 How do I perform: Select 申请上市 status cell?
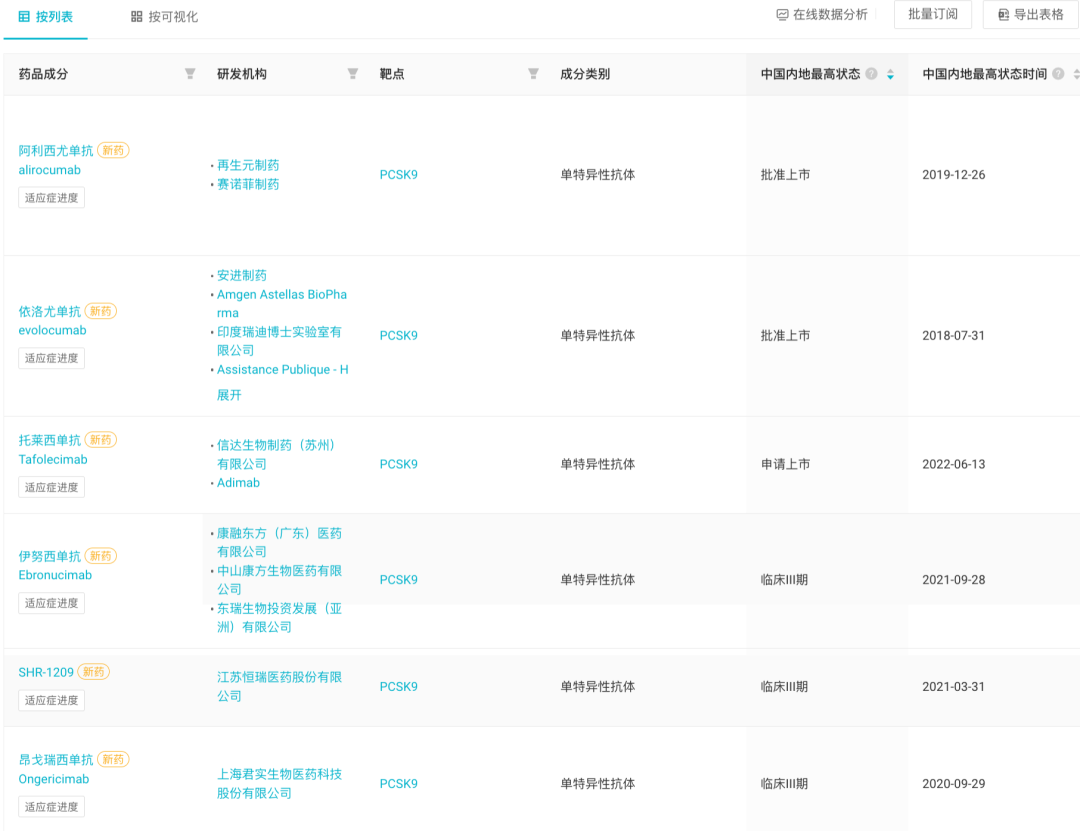tap(785, 464)
